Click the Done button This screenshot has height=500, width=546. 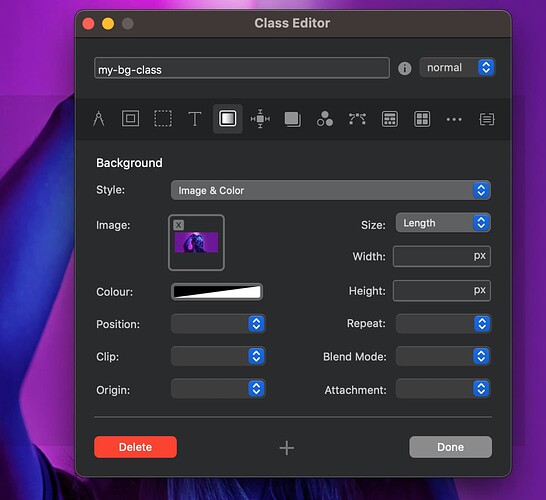tap(451, 447)
